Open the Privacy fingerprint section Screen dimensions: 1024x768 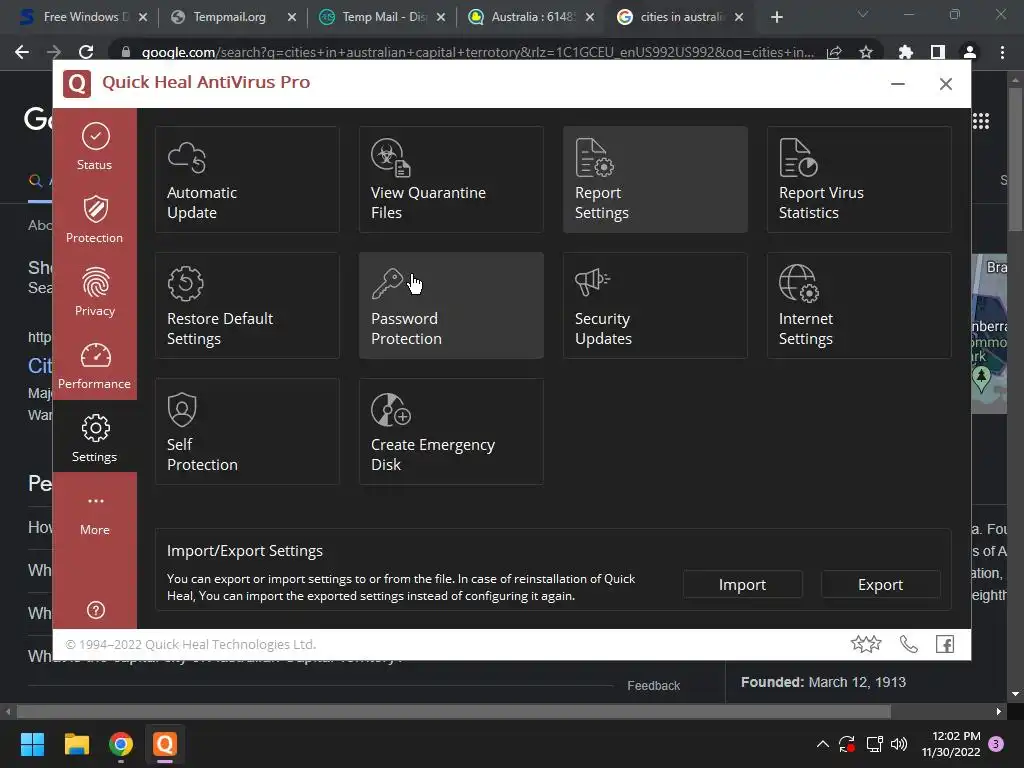pos(95,292)
